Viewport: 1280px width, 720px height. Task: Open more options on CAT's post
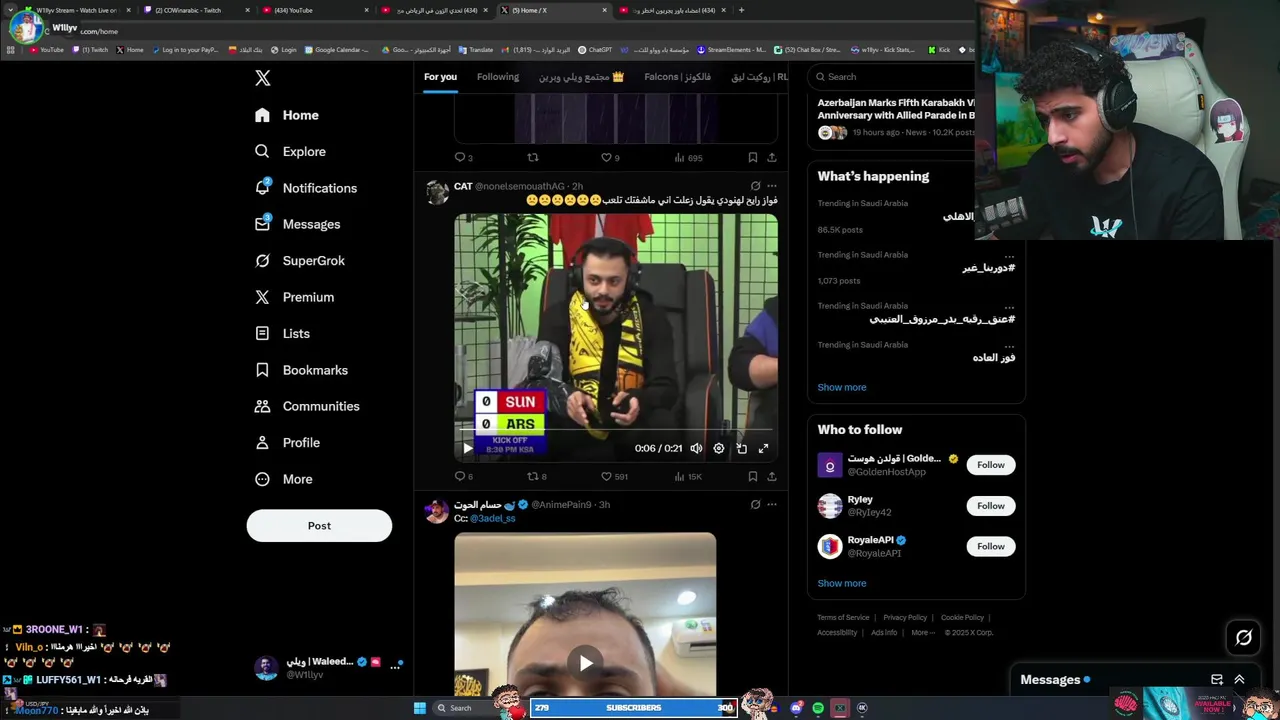(x=772, y=186)
